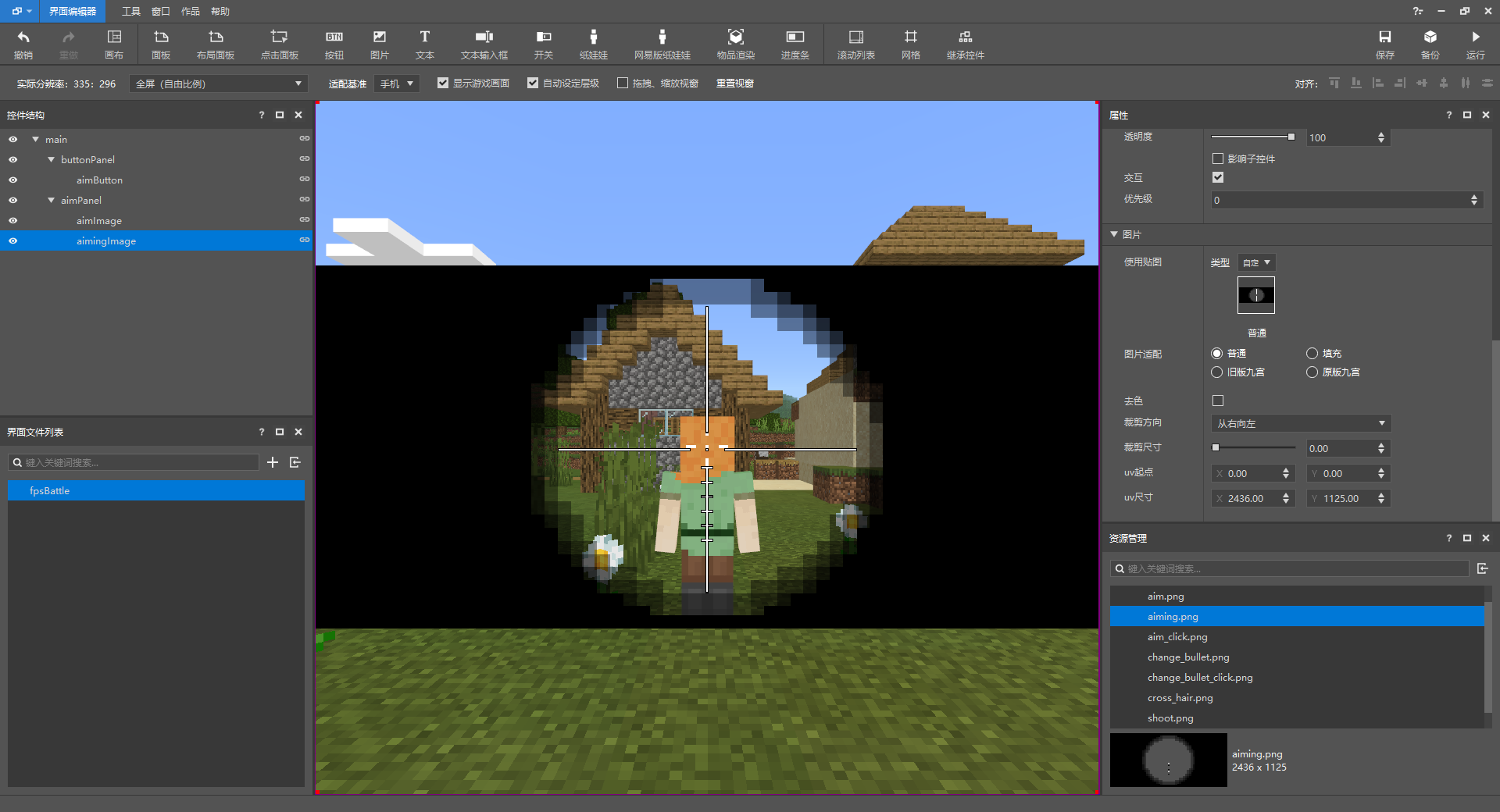Viewport: 1500px width, 812px height.
Task: Open app menu dropdown at top-left
Action: 22,11
